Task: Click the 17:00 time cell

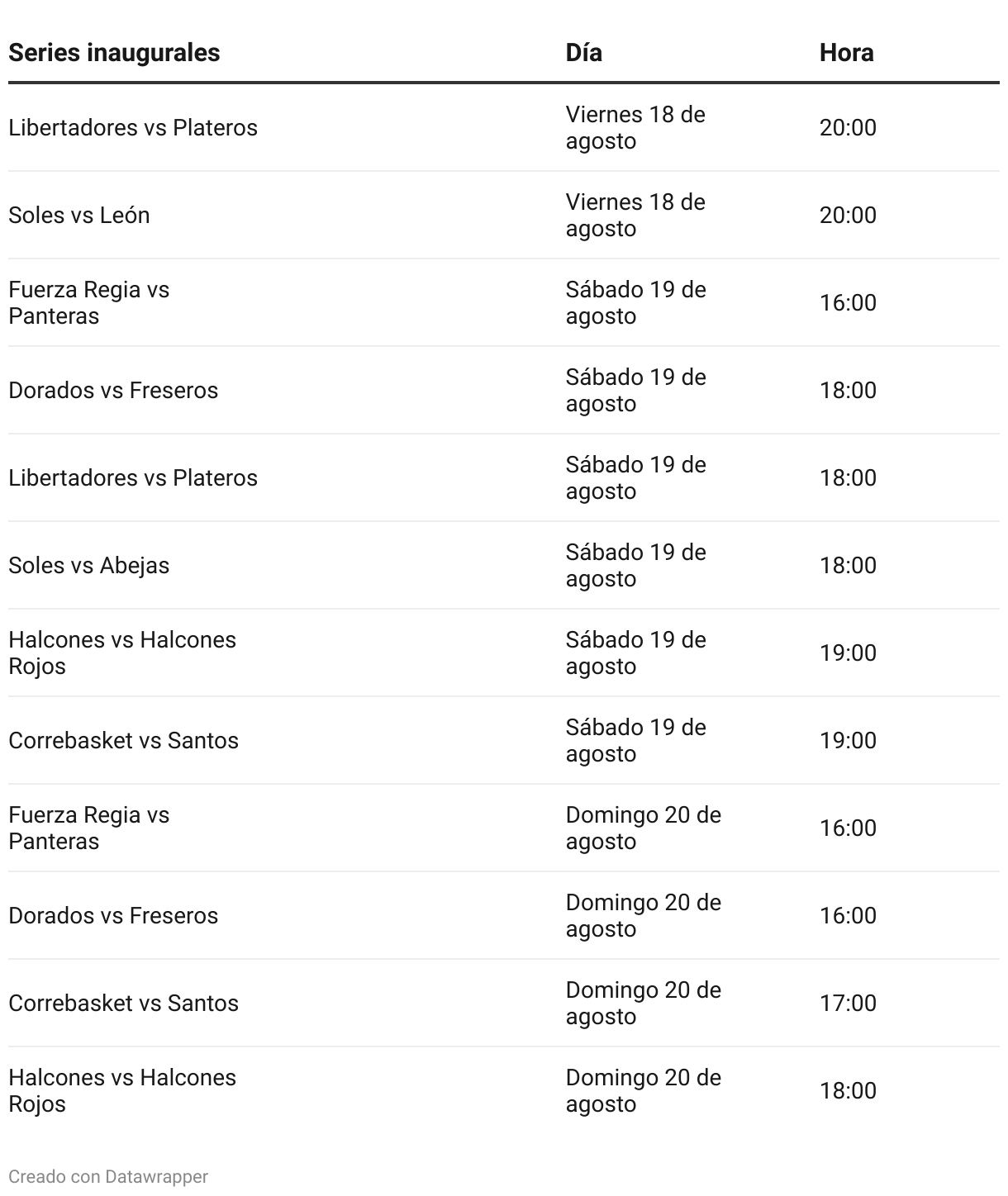Action: (848, 1004)
